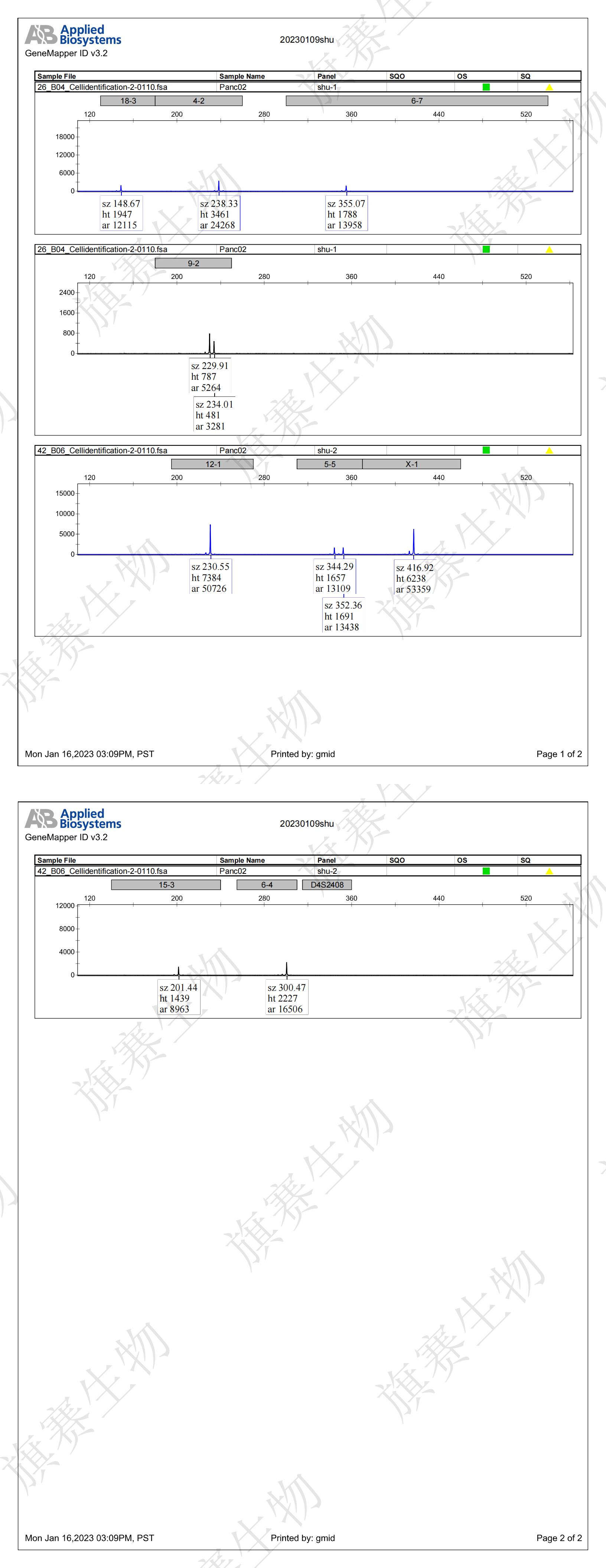
Task: Click green OS square in 42_B06 row, page 1
Action: pos(486,450)
